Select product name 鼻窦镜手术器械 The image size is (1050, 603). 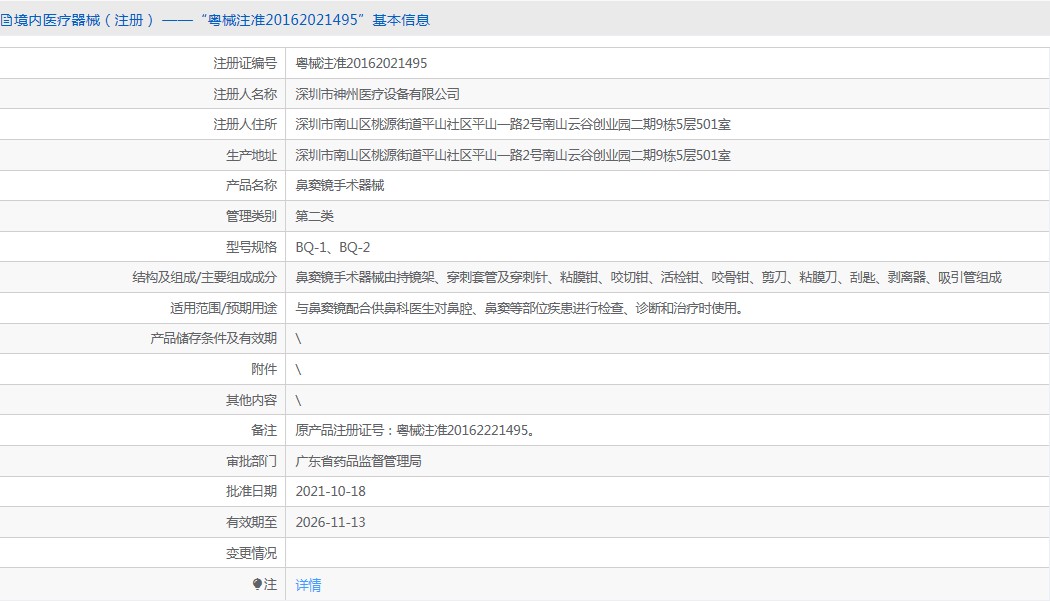tap(340, 186)
